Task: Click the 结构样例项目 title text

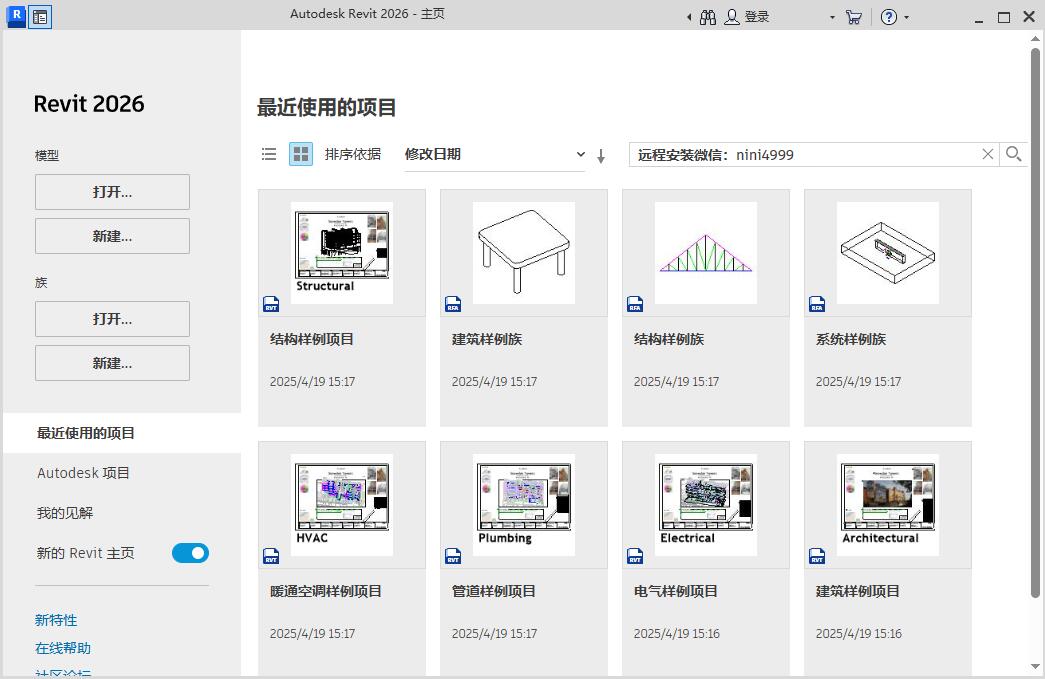Action: 311,339
